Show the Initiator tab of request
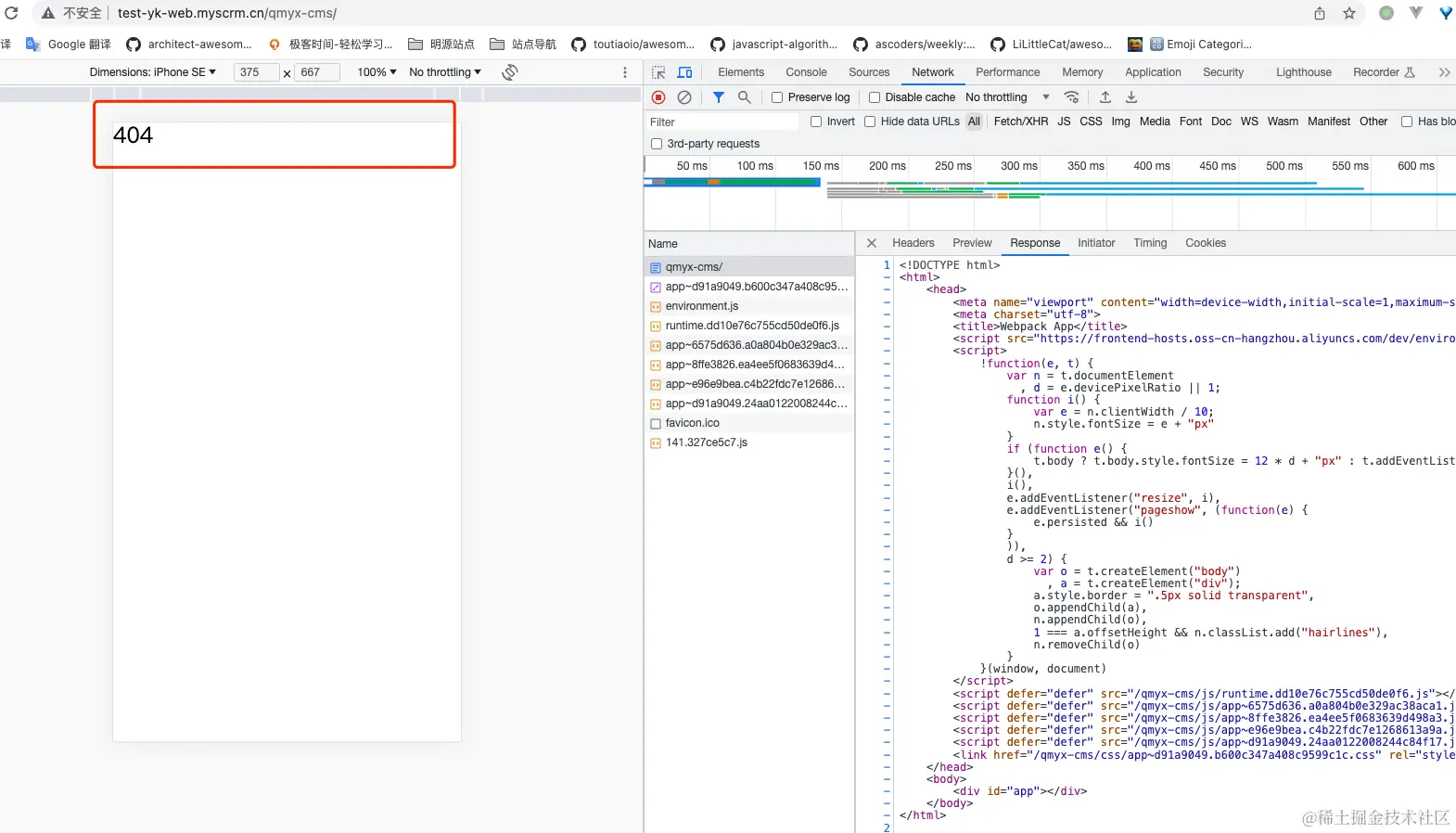This screenshot has width=1456, height=833. (1096, 243)
